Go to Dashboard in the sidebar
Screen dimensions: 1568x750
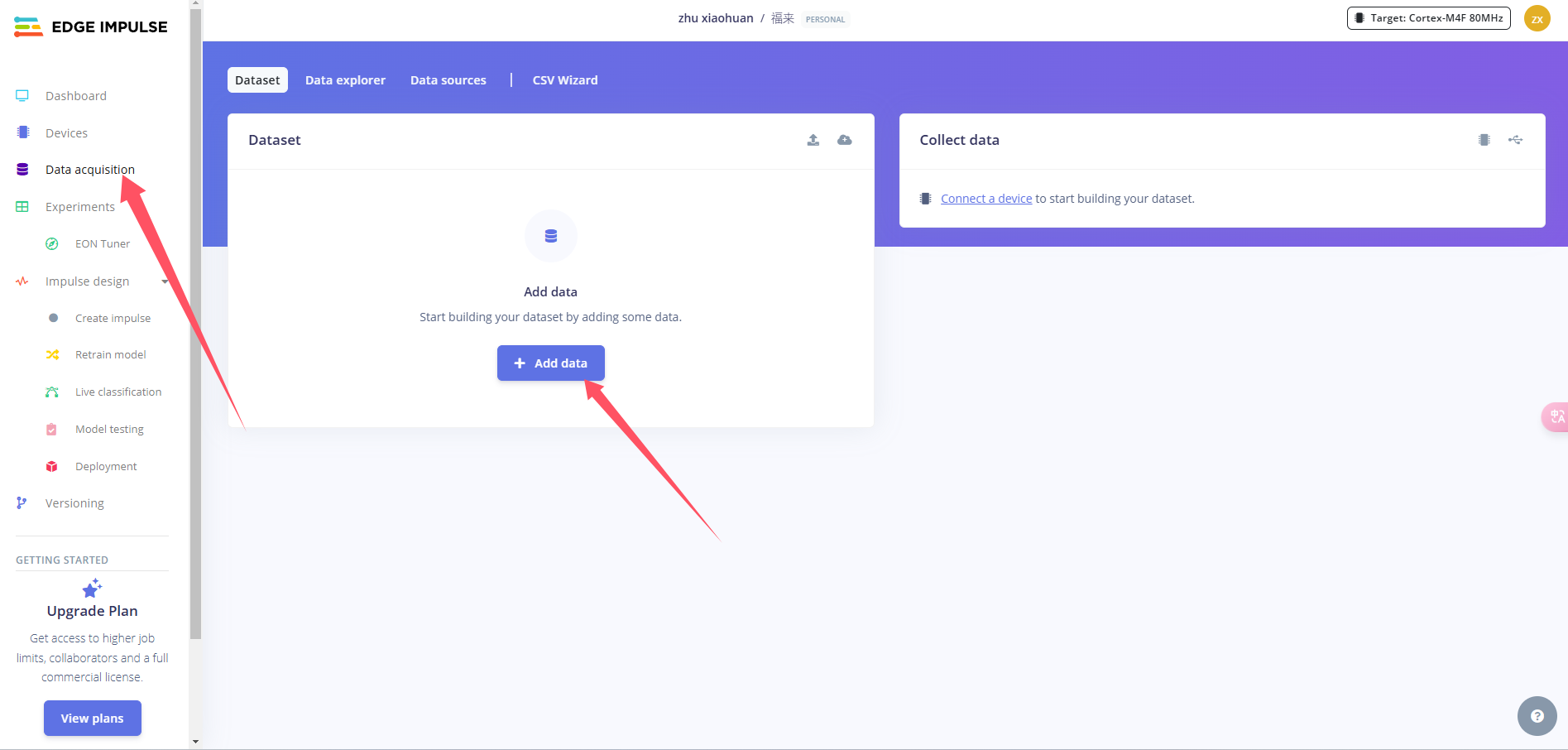[x=75, y=96]
